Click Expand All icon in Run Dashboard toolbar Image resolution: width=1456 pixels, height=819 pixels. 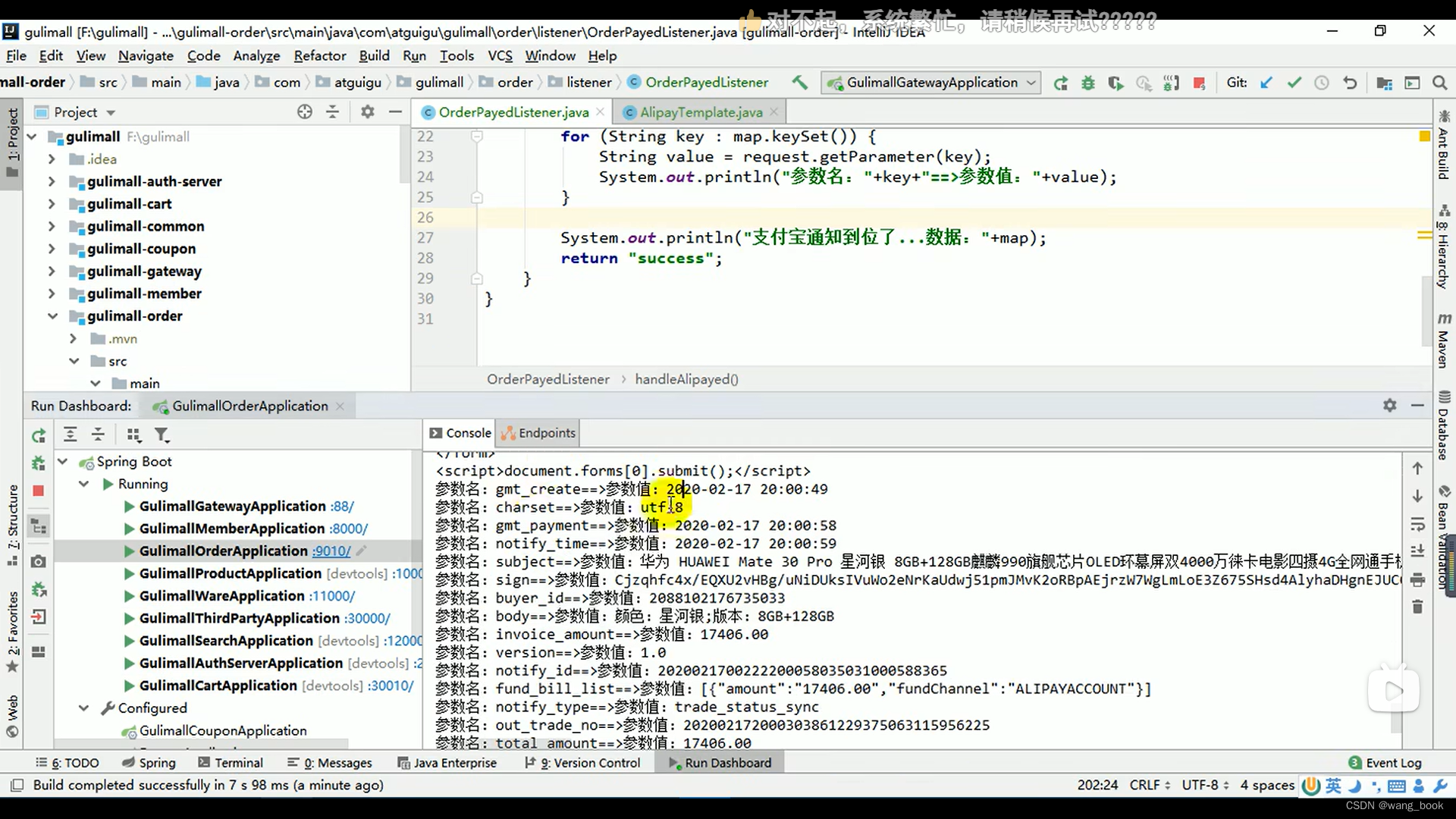pyautogui.click(x=70, y=435)
